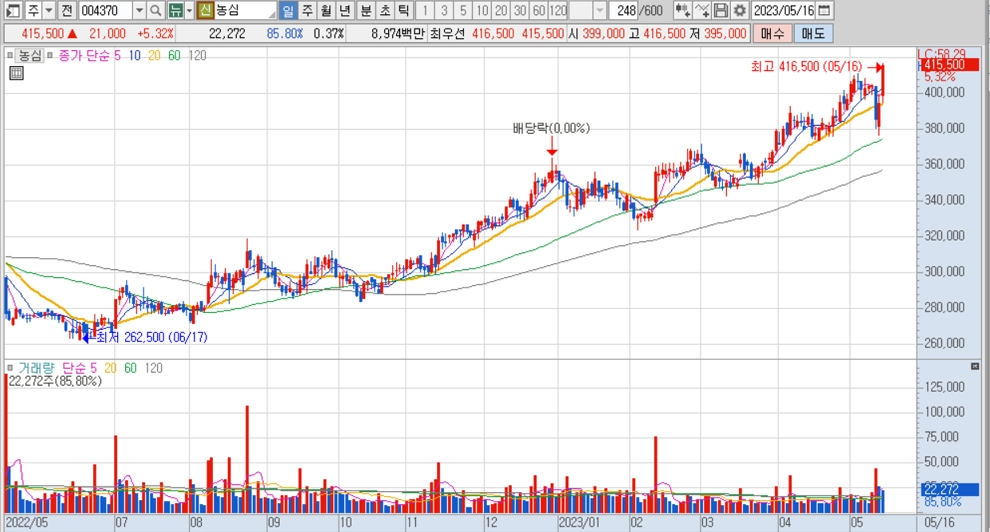Click the 248 candle count input field

(x=625, y=10)
